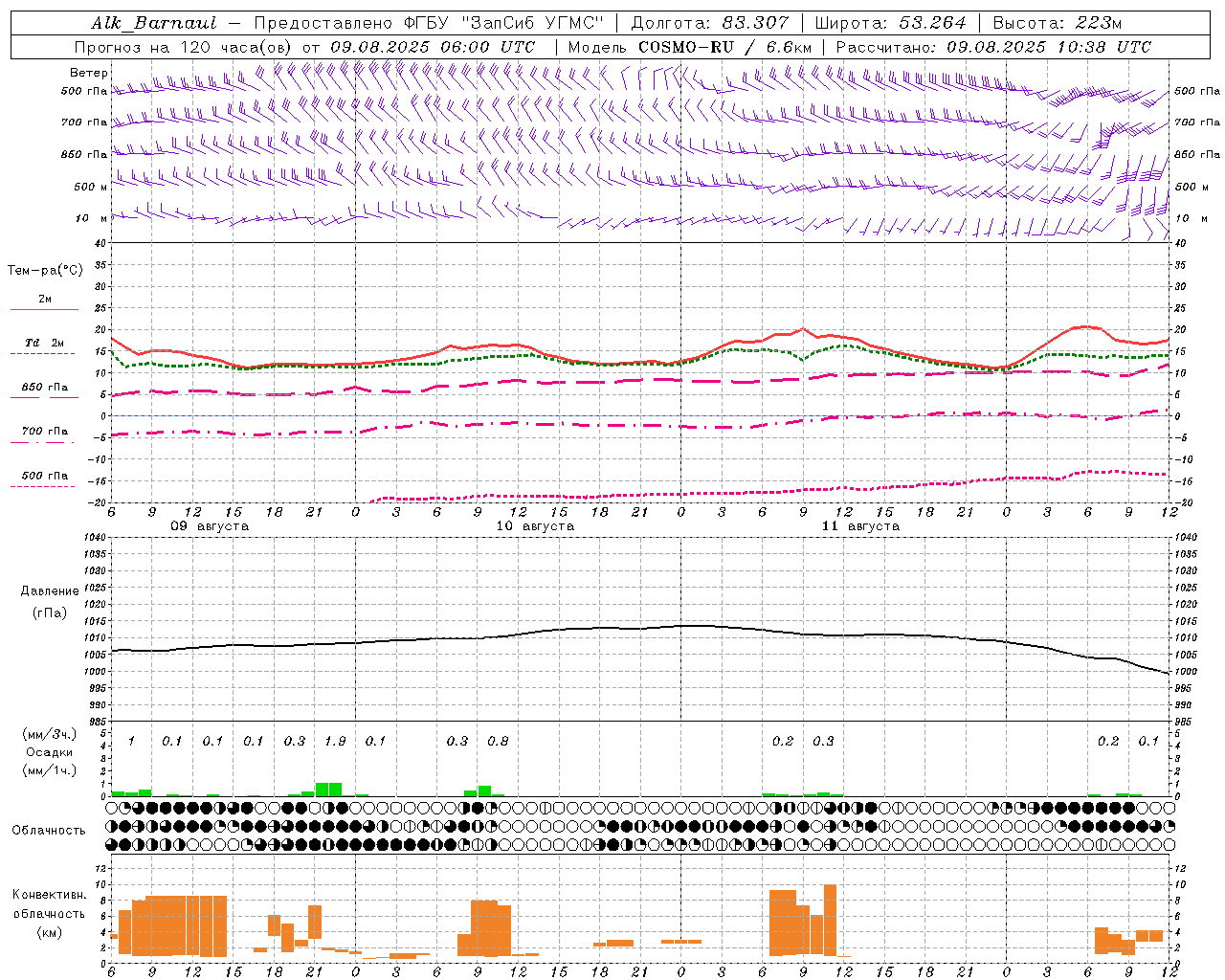
Task: Click the 10 августа date label
Action: pyautogui.click(x=535, y=526)
